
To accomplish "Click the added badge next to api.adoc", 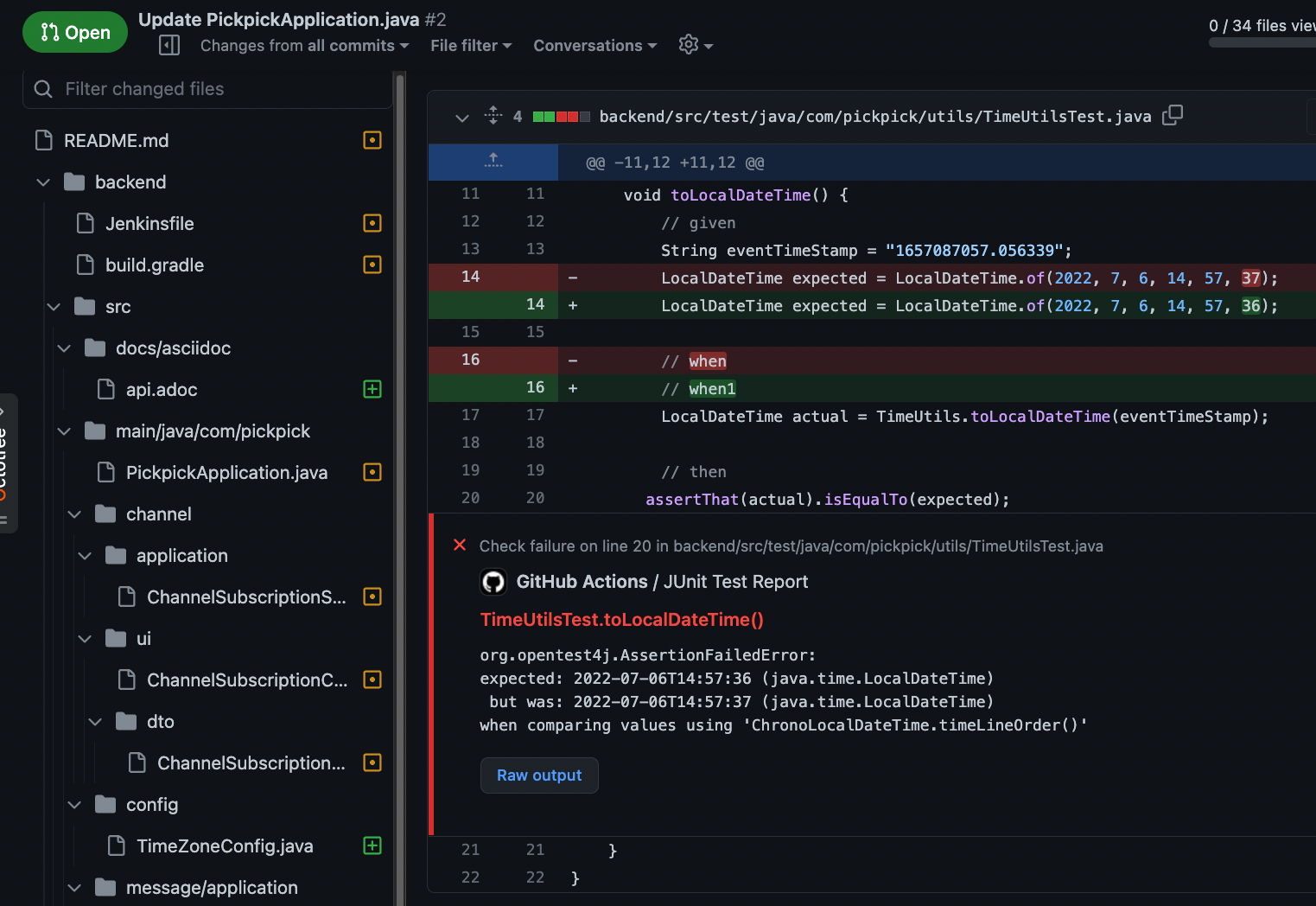I will point(372,389).
